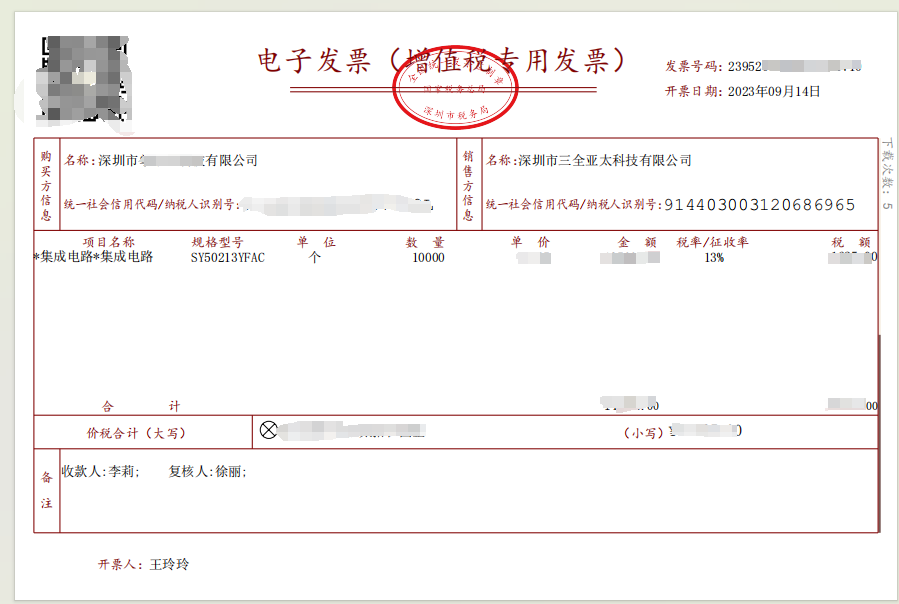Screen dimensions: 899x604
Task: Click the pixelated QR code image
Action: tap(84, 79)
